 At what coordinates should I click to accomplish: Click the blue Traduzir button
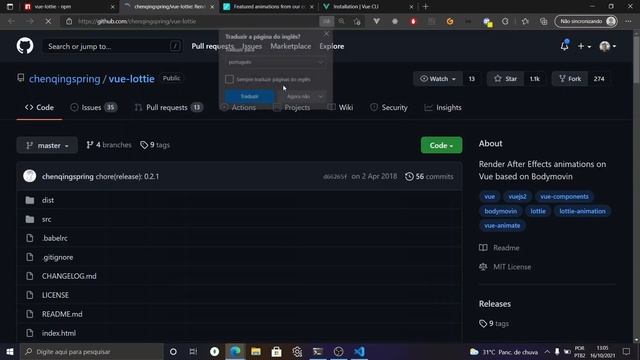[x=249, y=96]
